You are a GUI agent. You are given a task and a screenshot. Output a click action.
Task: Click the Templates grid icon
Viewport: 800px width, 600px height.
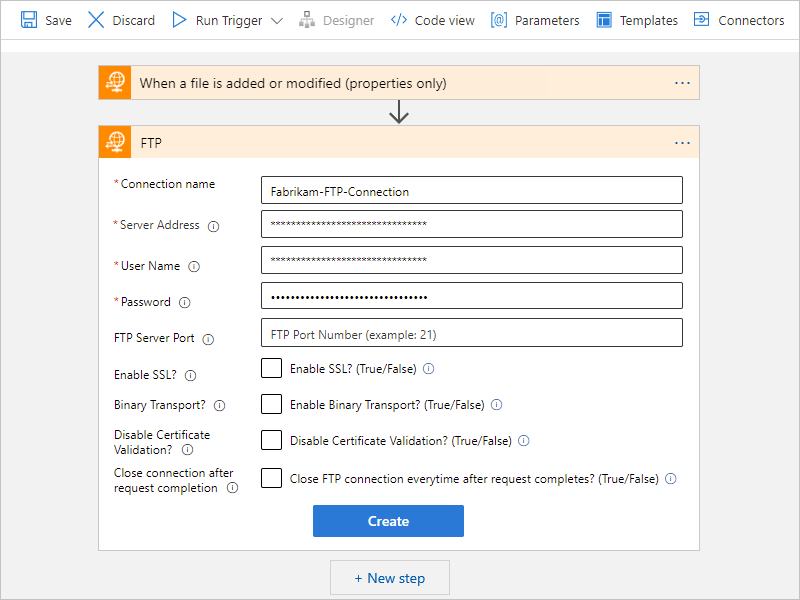[x=604, y=20]
